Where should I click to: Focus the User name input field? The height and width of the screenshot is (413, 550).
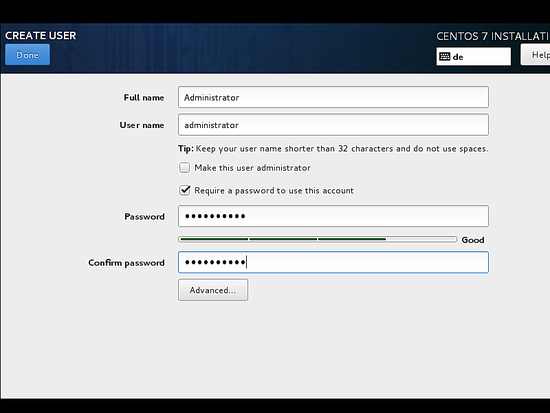pyautogui.click(x=333, y=125)
